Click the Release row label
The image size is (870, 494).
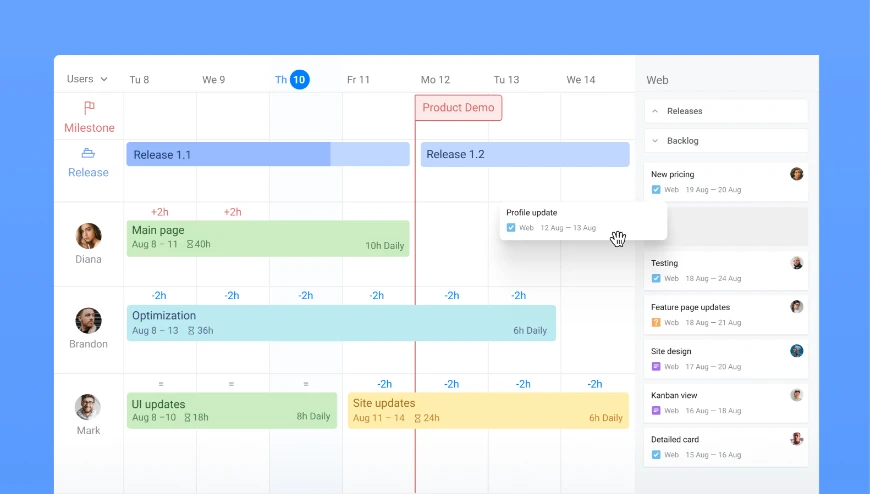[88, 173]
